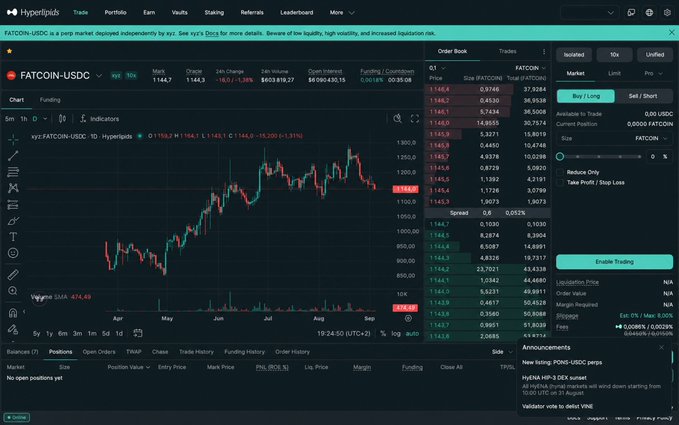Open the Size currency FATCOIN dropdown

point(651,138)
